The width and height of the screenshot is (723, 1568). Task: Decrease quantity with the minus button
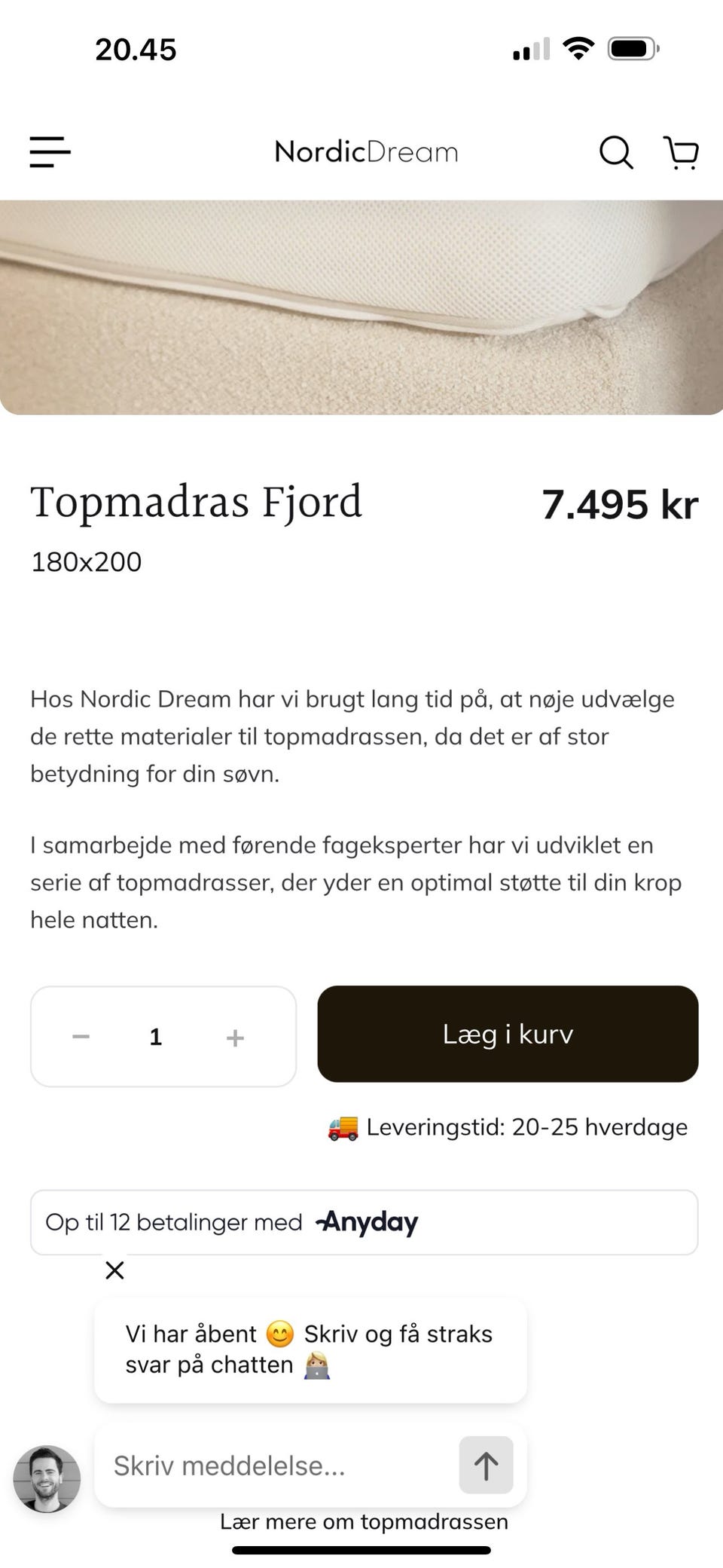[81, 1037]
